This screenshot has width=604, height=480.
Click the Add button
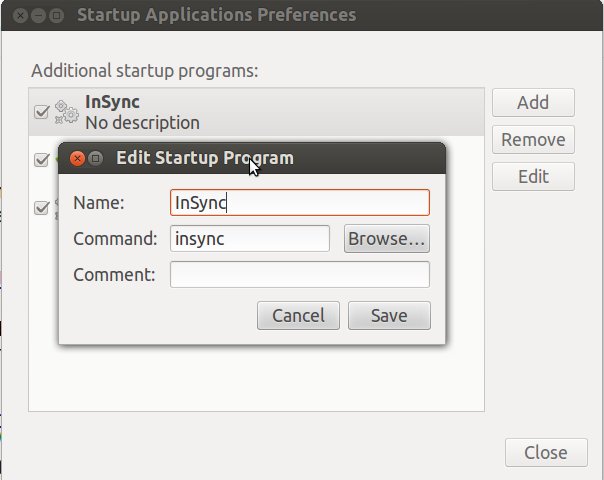533,102
